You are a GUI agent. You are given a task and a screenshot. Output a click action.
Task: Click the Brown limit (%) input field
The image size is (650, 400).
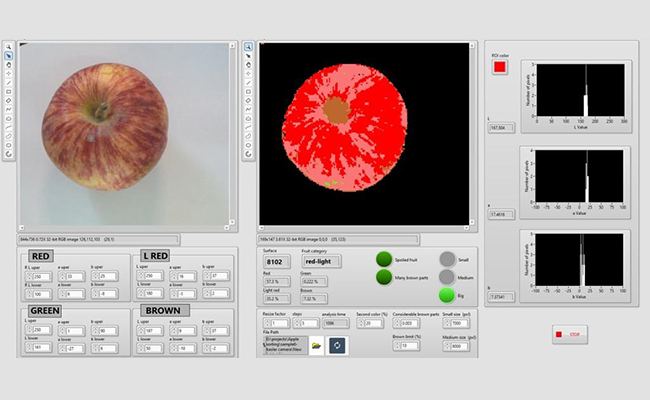pos(409,345)
